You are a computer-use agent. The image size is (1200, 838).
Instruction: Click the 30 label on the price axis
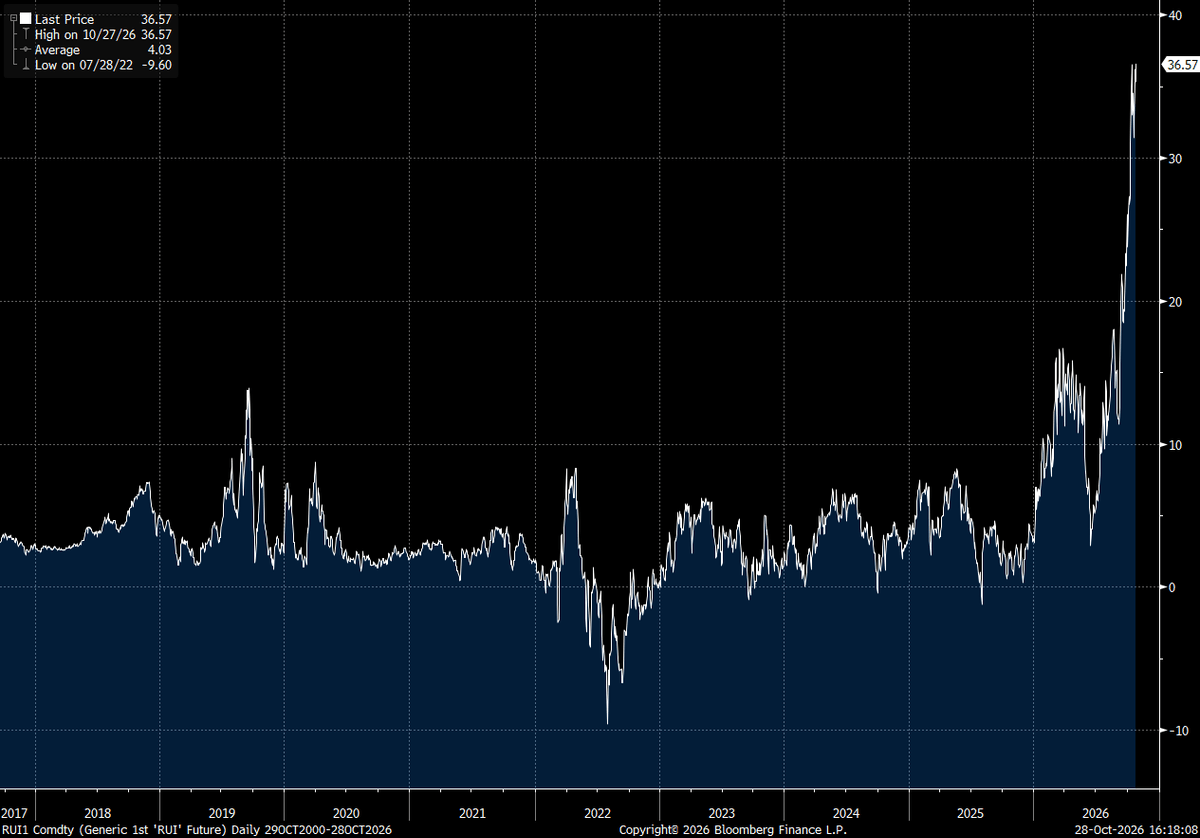pos(1176,158)
